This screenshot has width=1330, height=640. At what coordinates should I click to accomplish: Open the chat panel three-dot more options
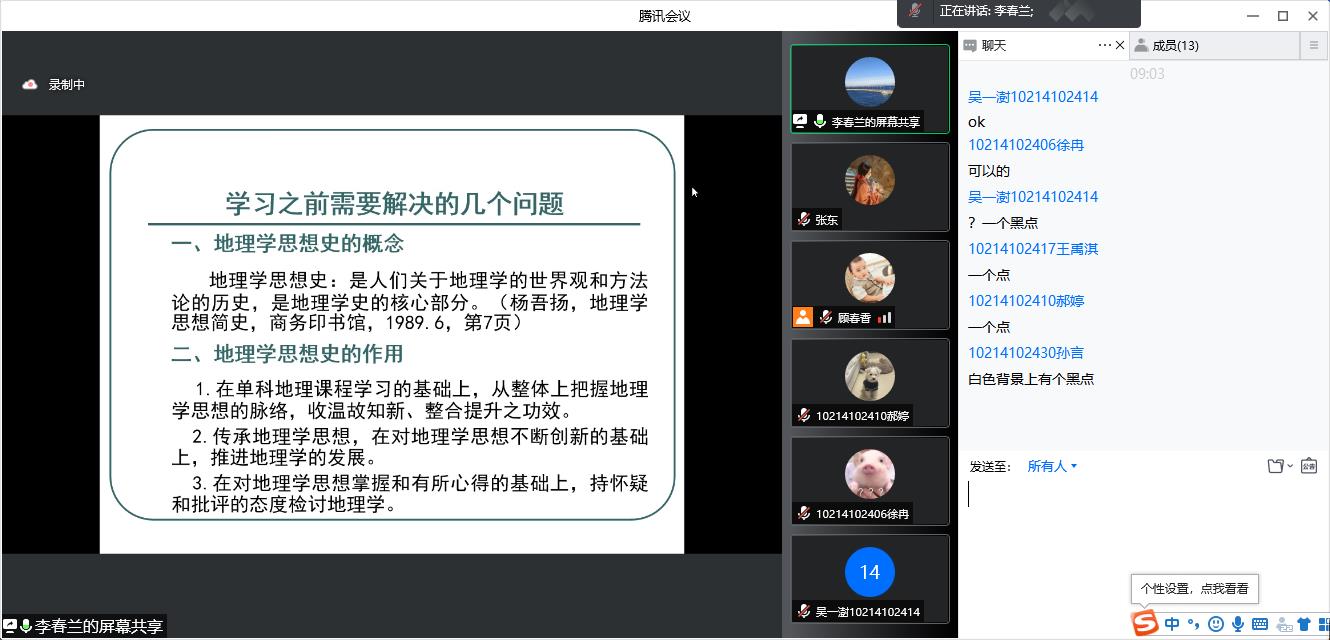[x=1104, y=45]
